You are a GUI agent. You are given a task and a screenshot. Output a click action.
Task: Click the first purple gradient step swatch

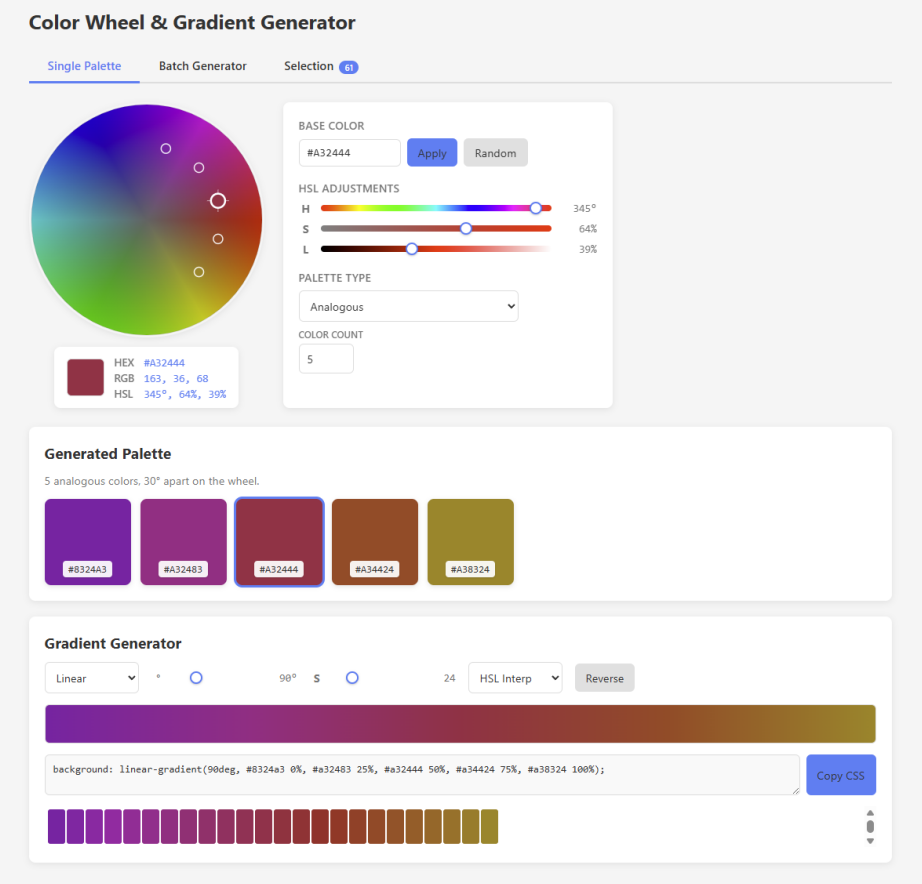(x=56, y=826)
